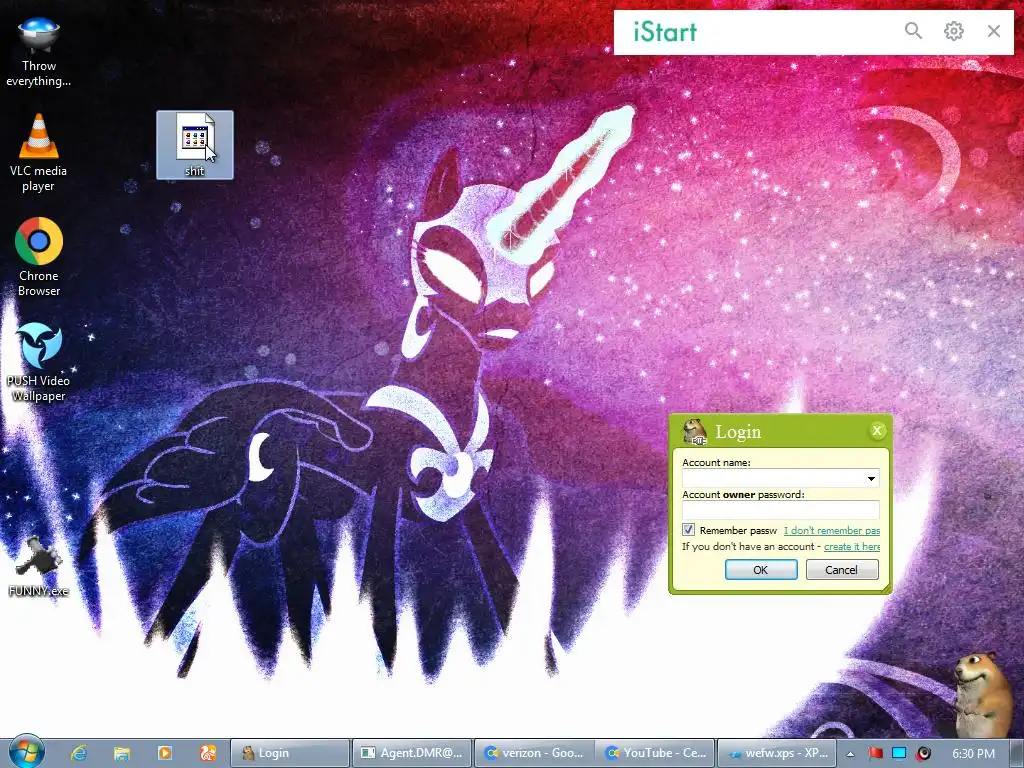This screenshot has width=1024, height=768.
Task: Click the gopher icon in Login dialog title
Action: pyautogui.click(x=694, y=432)
